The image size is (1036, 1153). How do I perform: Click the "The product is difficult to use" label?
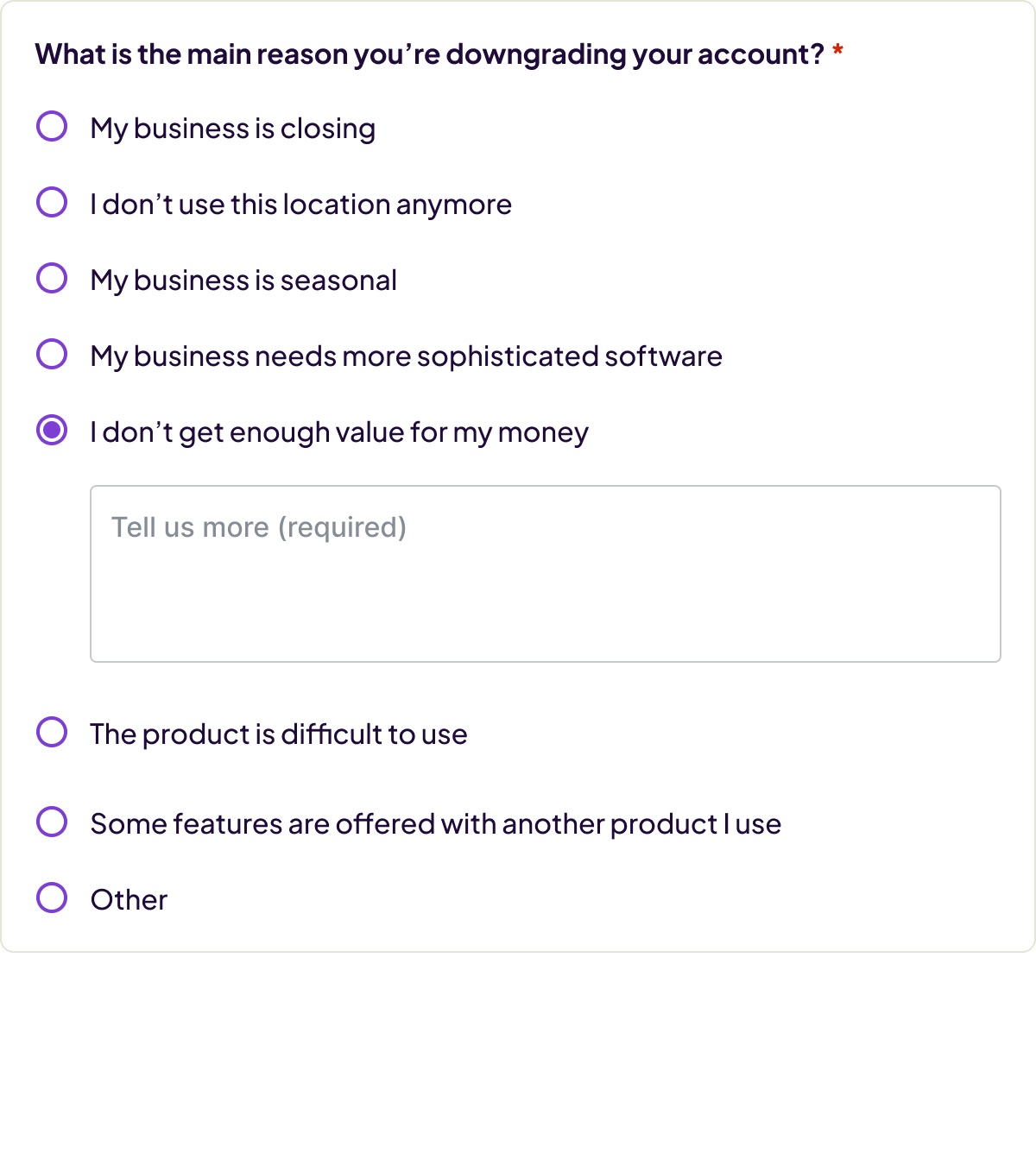click(x=279, y=734)
